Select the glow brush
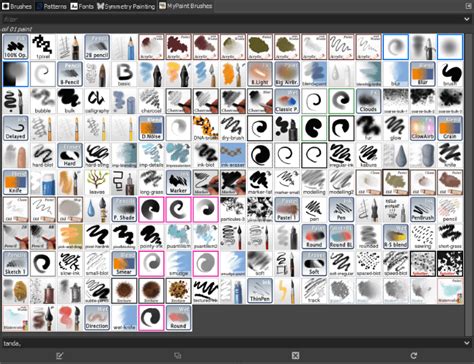 (396, 128)
